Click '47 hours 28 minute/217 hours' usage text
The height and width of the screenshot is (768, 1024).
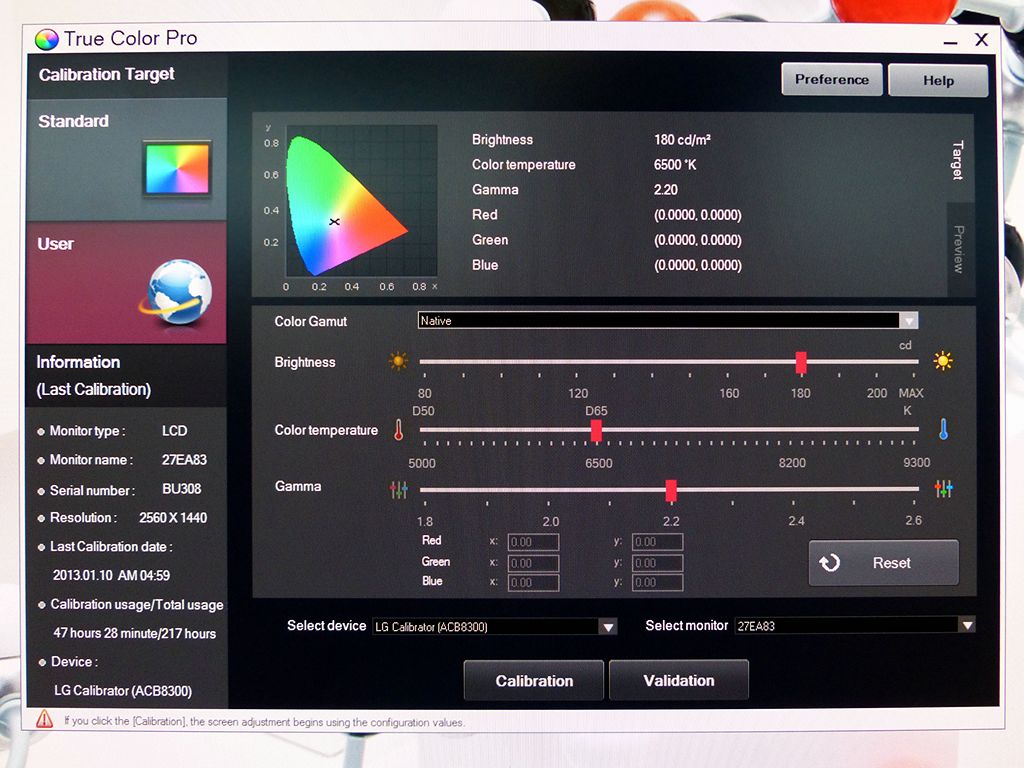pos(135,633)
